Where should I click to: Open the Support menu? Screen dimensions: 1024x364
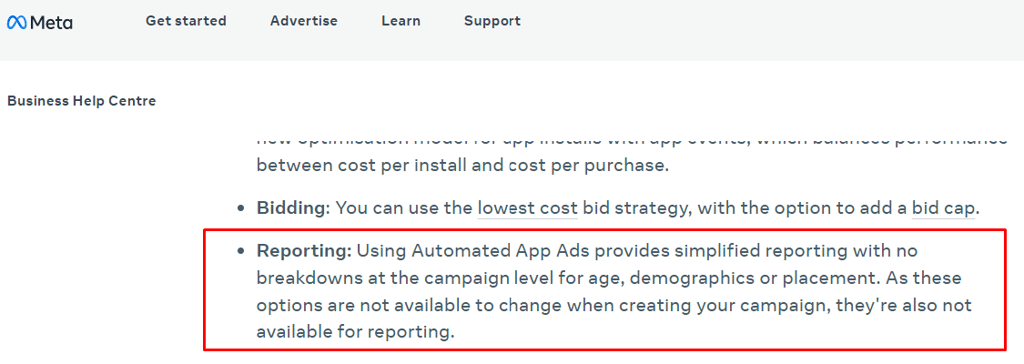coord(492,21)
